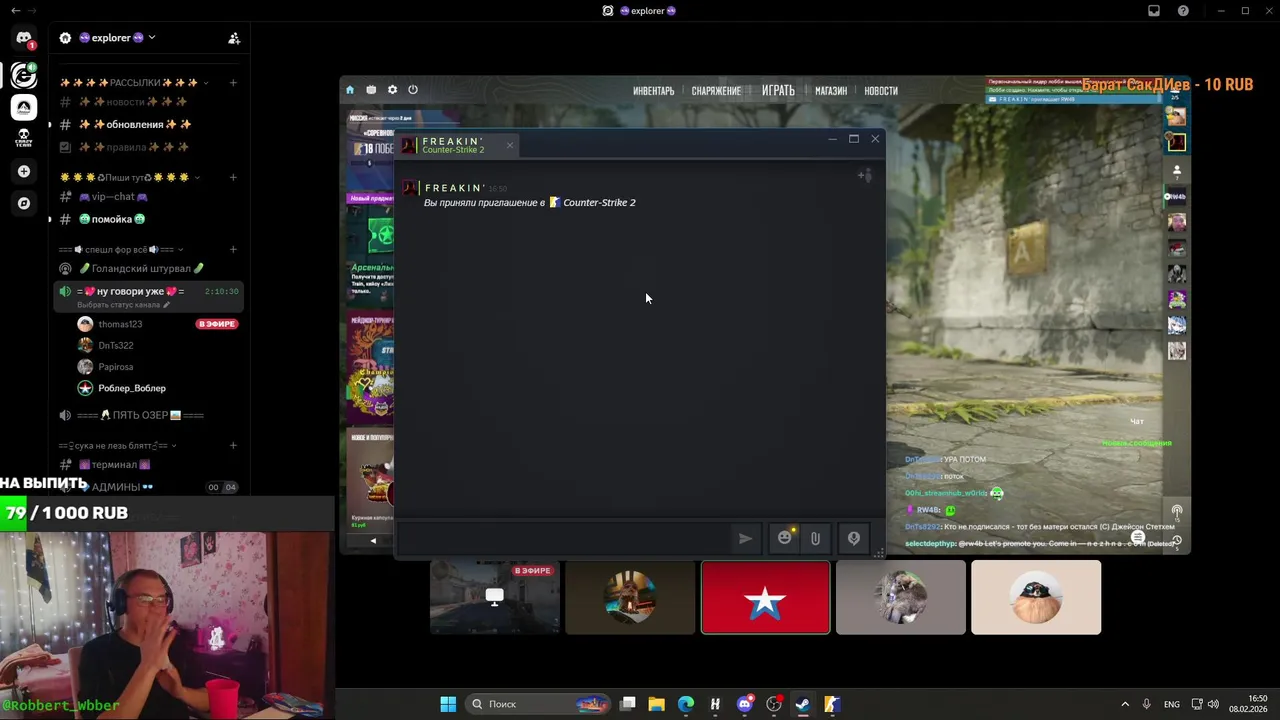This screenshot has height=720, width=1280.
Task: Click add friend to chat icon
Action: pyautogui.click(x=865, y=176)
